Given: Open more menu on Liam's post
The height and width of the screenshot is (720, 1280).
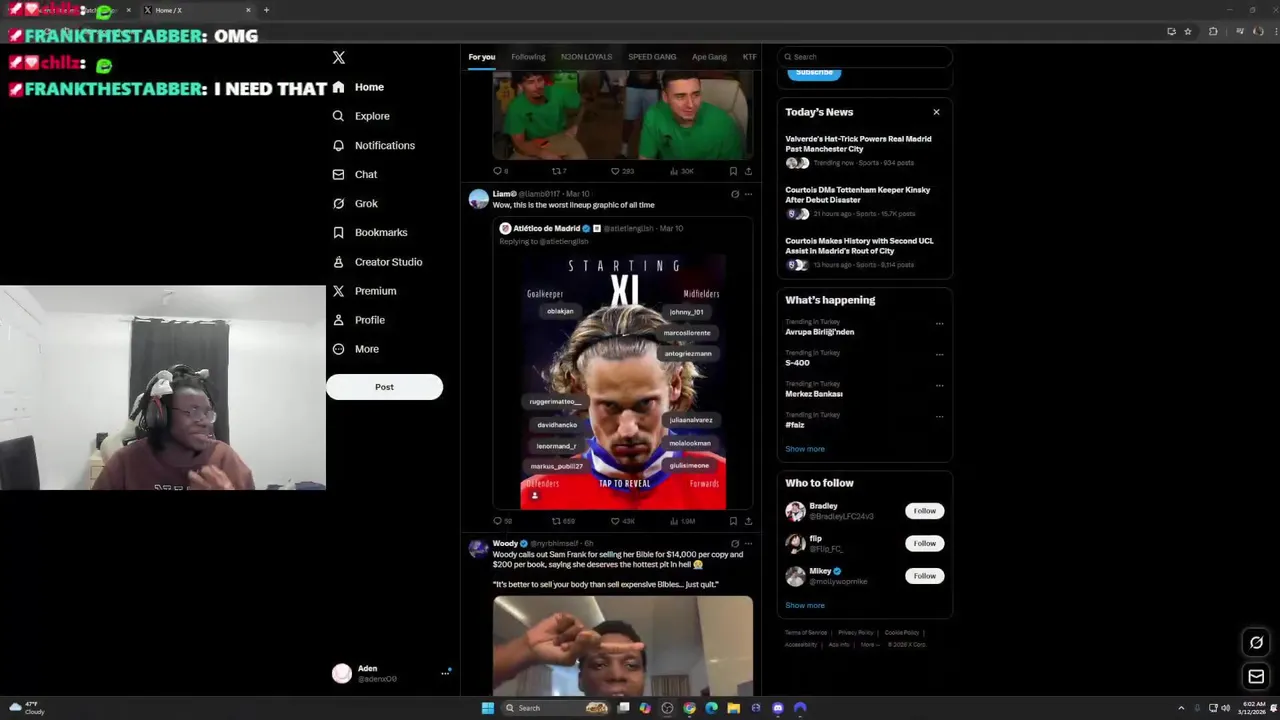Looking at the screenshot, I should pyautogui.click(x=748, y=194).
